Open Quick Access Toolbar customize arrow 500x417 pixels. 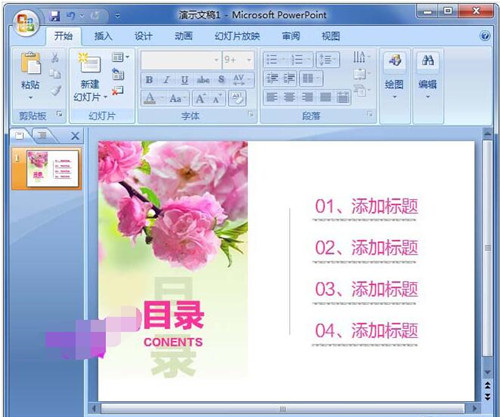pyautogui.click(x=117, y=16)
